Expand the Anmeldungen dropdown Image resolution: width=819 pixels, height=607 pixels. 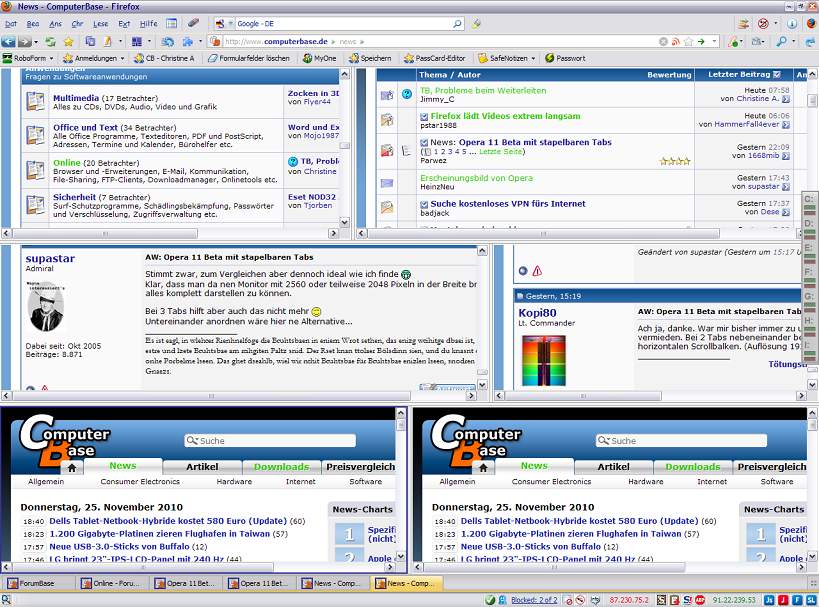coord(122,59)
